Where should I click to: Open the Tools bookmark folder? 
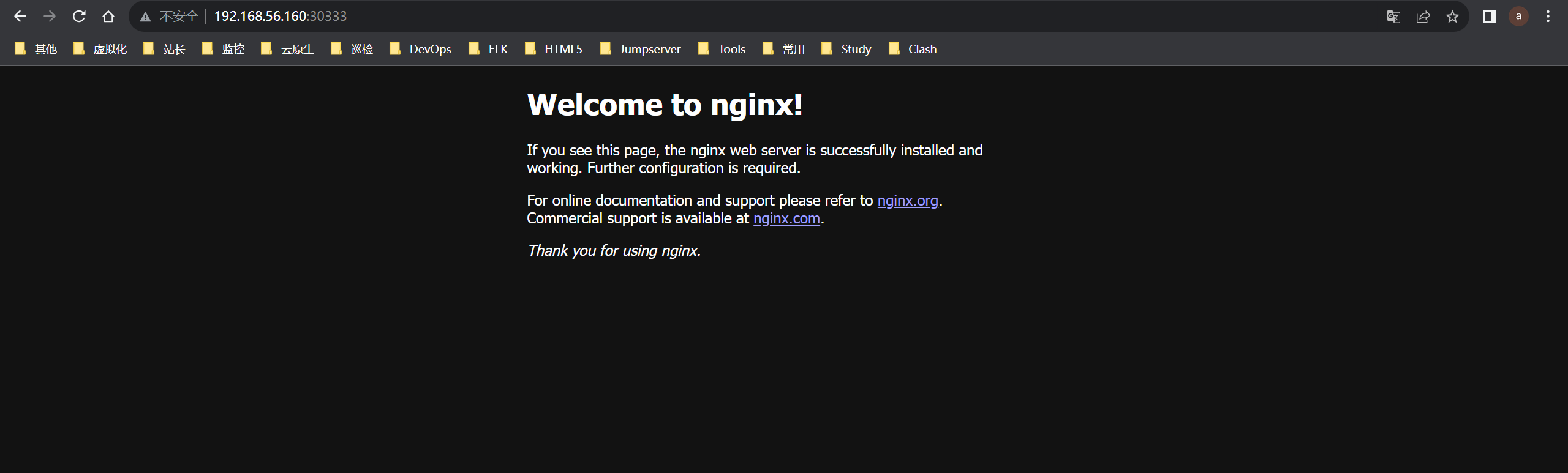point(722,49)
